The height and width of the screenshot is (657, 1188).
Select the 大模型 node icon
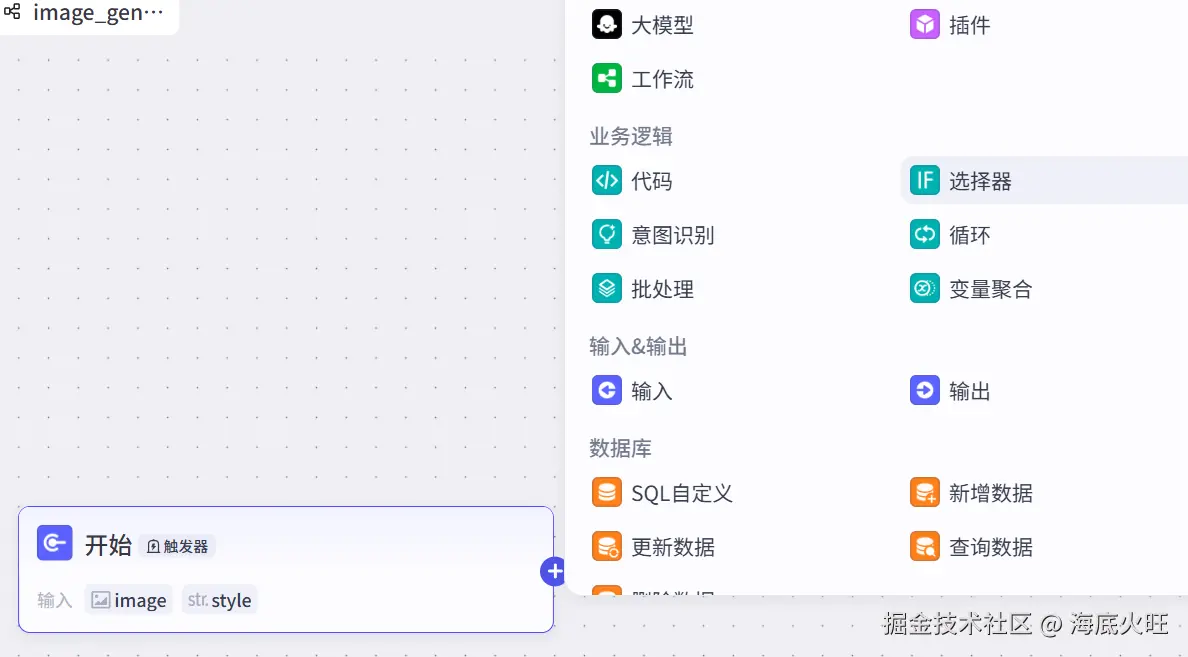[607, 24]
